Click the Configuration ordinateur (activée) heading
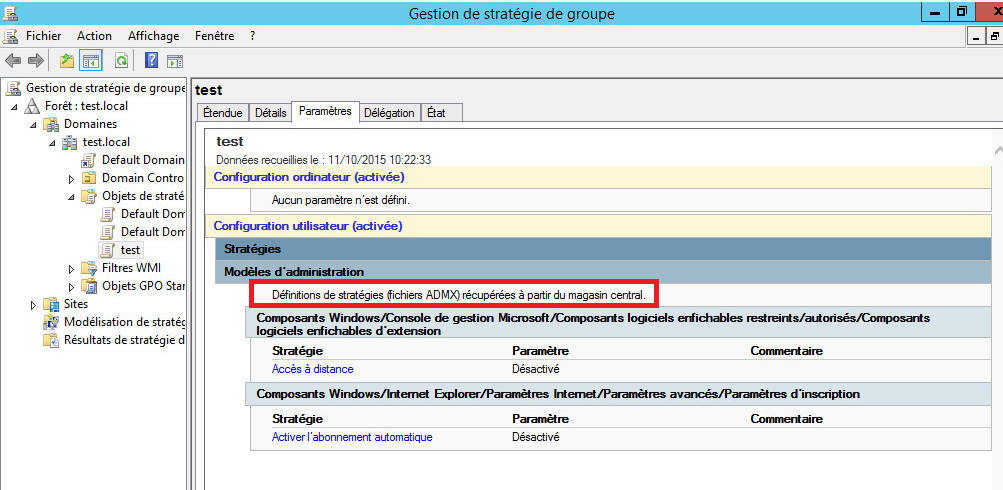The height and width of the screenshot is (490, 1003). coord(307,177)
